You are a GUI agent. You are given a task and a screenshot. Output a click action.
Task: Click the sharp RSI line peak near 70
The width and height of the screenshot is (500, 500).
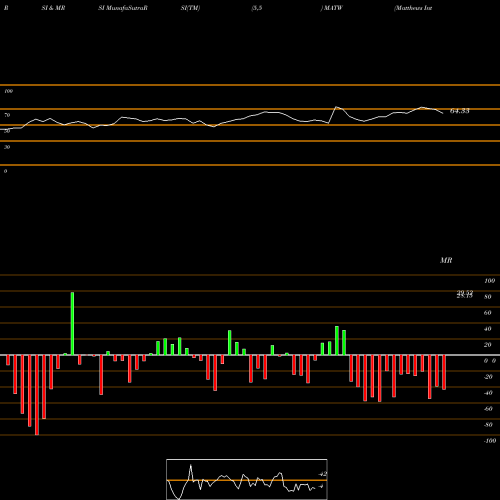(x=336, y=107)
